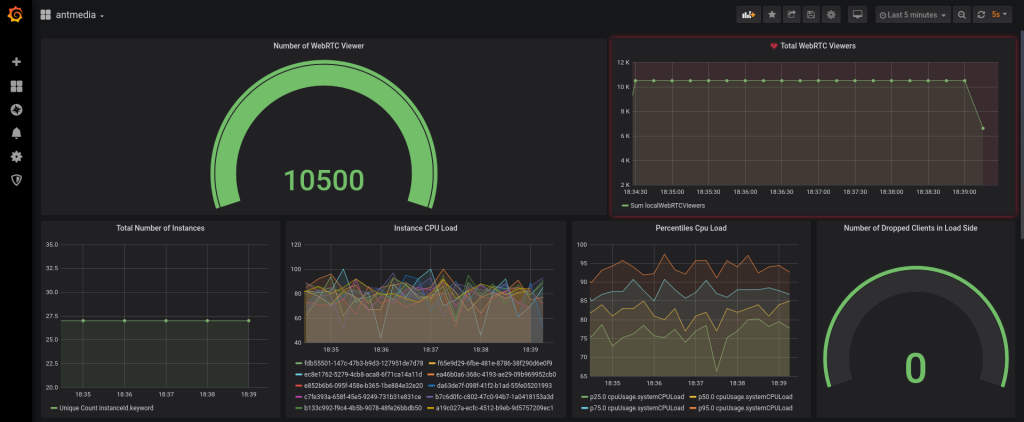Open the Last 5 minutes time picker
Image resolution: width=1024 pixels, height=422 pixels.
pyautogui.click(x=913, y=14)
